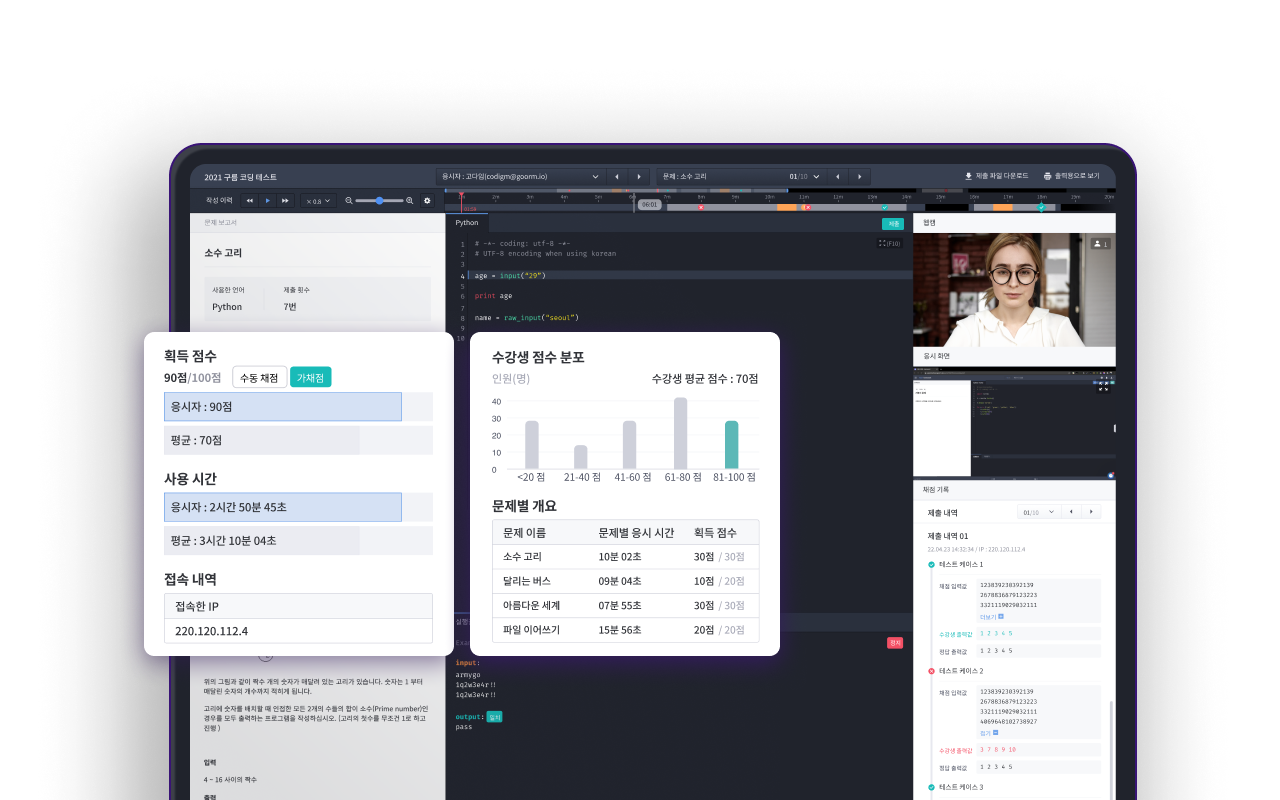Go to next submission arrow in 제출 내역
Image resolution: width=1280 pixels, height=800 pixels.
click(1090, 512)
